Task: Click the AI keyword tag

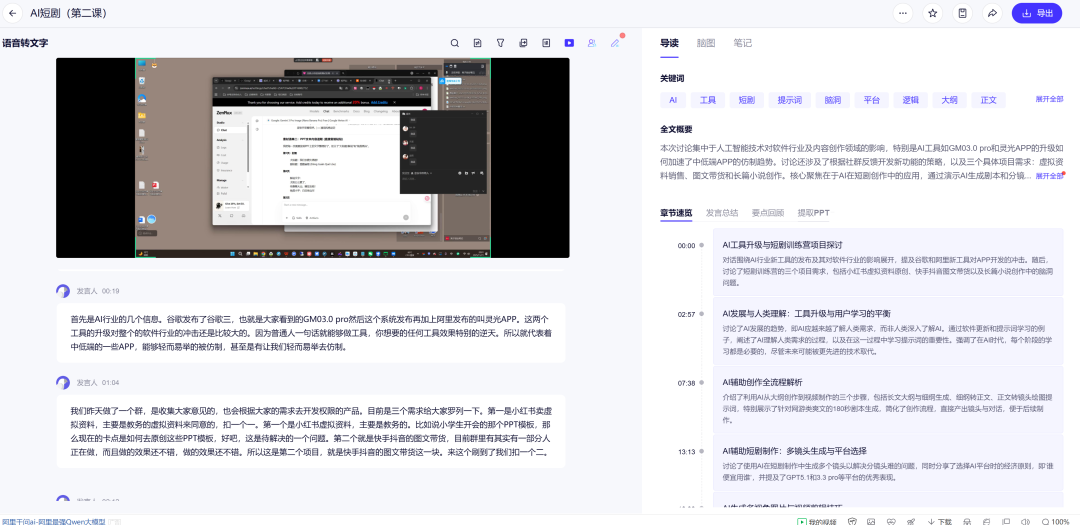Action: tap(673, 100)
